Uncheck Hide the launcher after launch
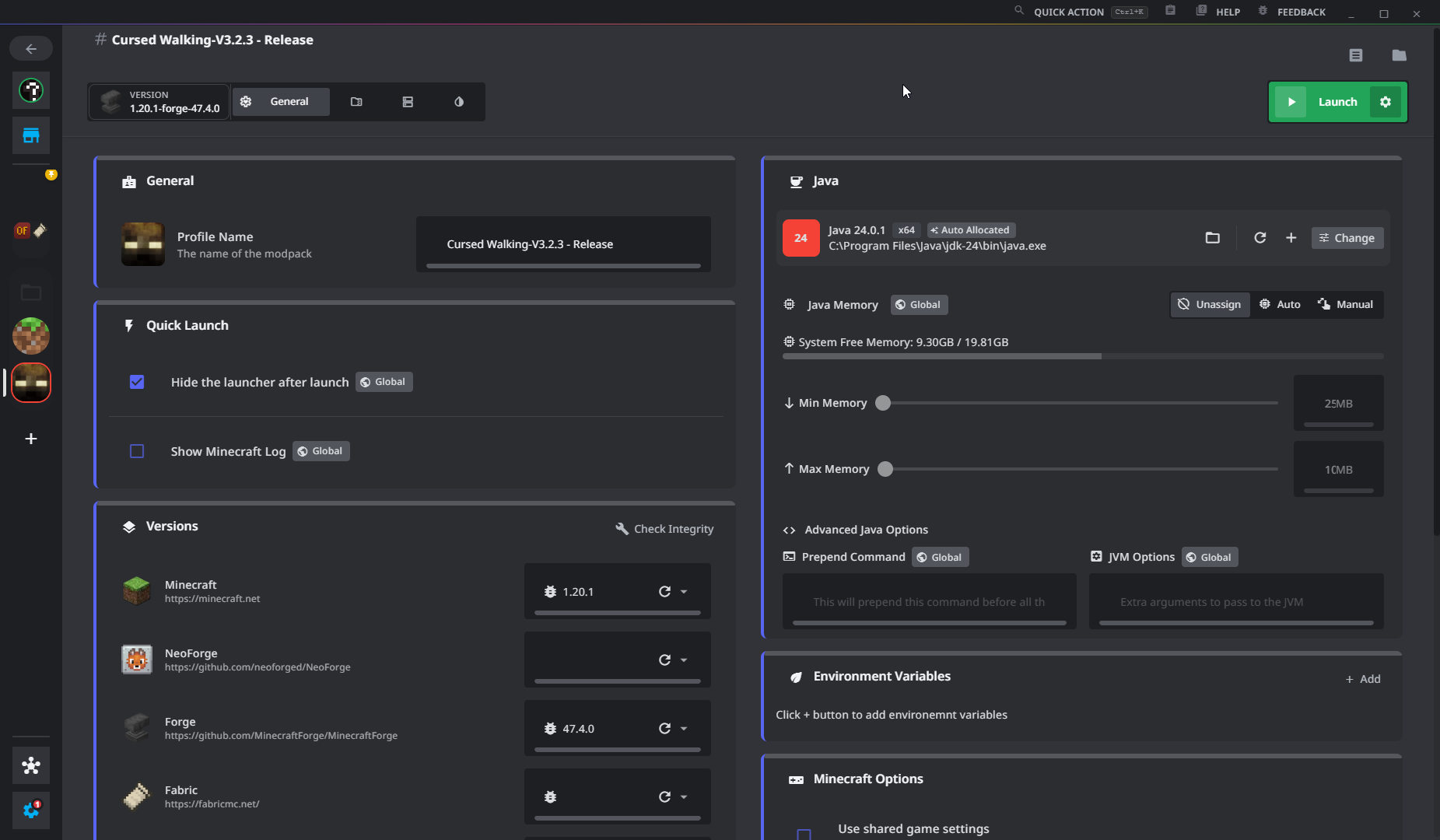1440x840 pixels. [137, 382]
